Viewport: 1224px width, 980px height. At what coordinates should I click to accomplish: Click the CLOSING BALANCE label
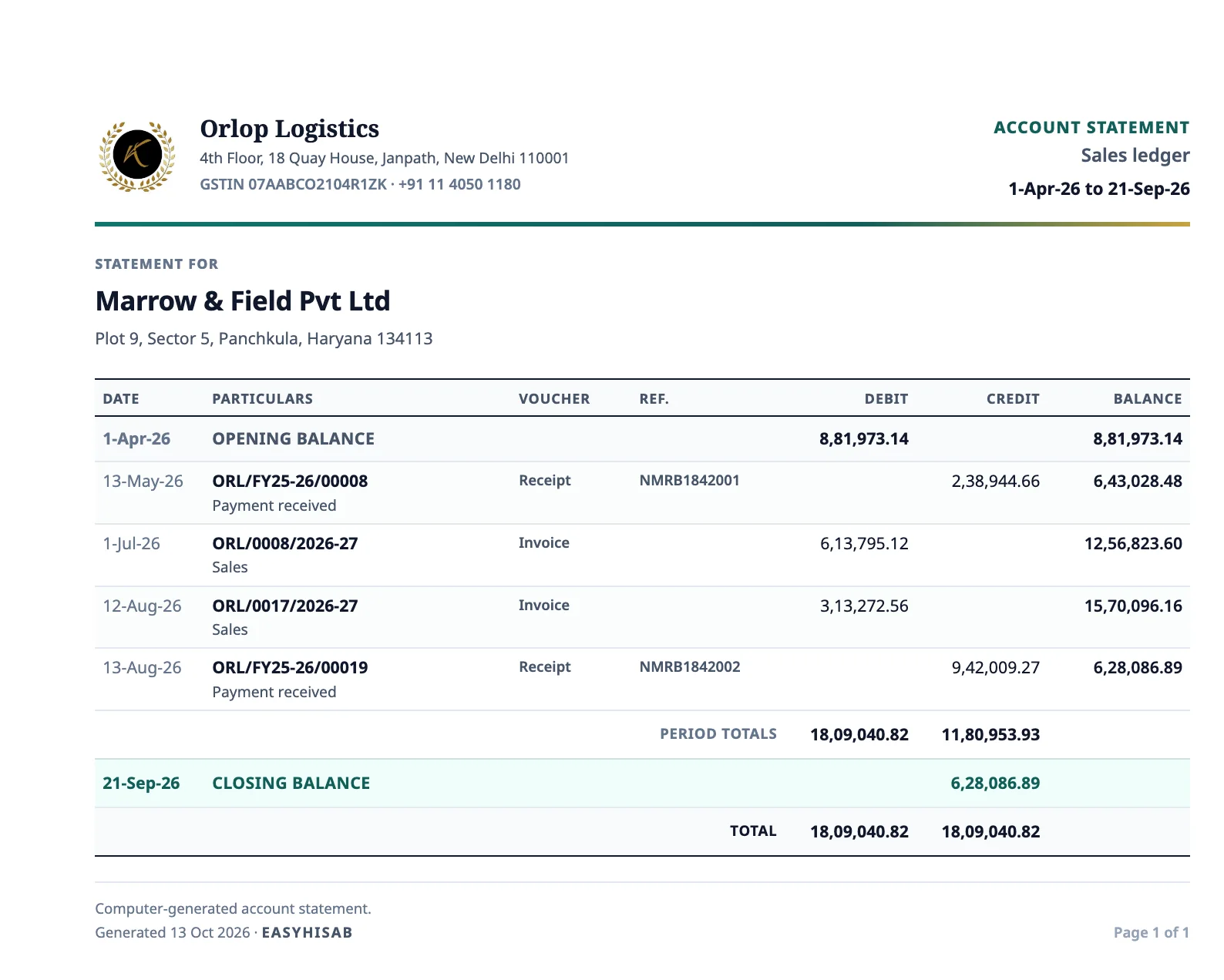pyautogui.click(x=291, y=784)
